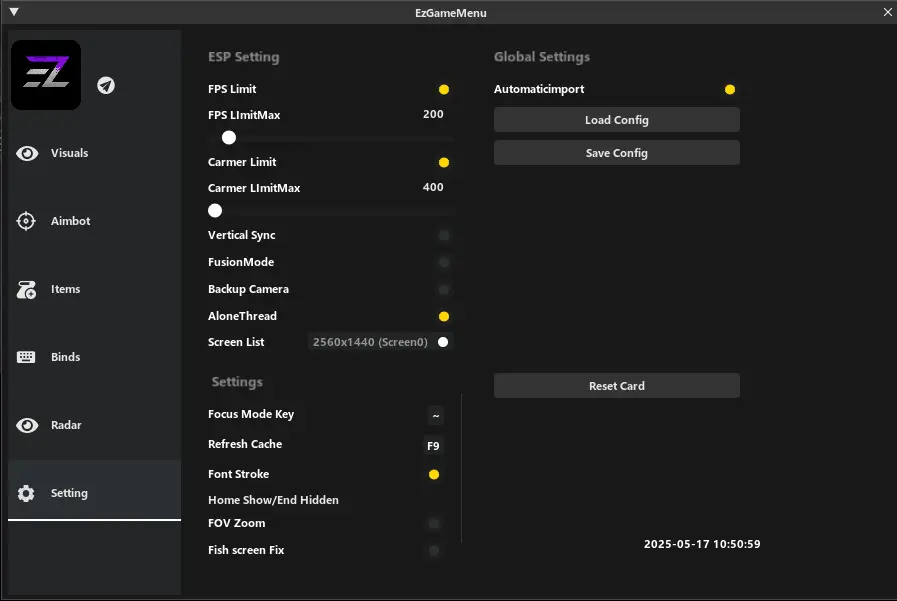
Task: Switch to the Radar tab
Action: coord(69,425)
